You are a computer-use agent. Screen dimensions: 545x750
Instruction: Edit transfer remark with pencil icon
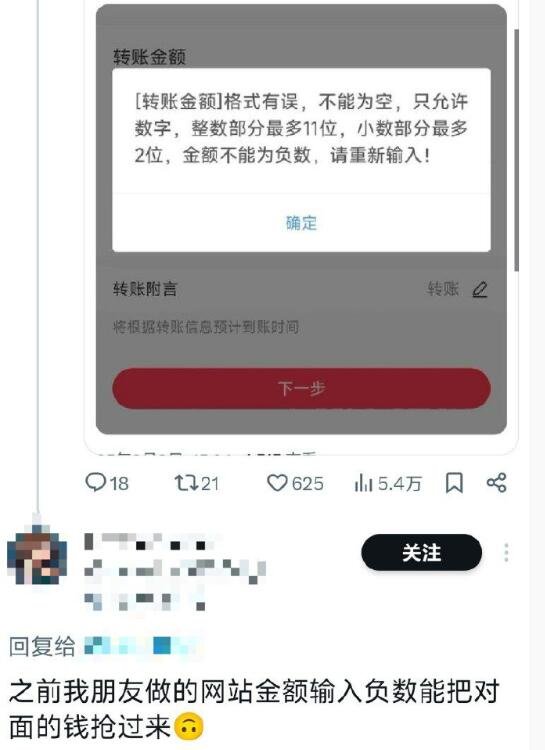(480, 289)
